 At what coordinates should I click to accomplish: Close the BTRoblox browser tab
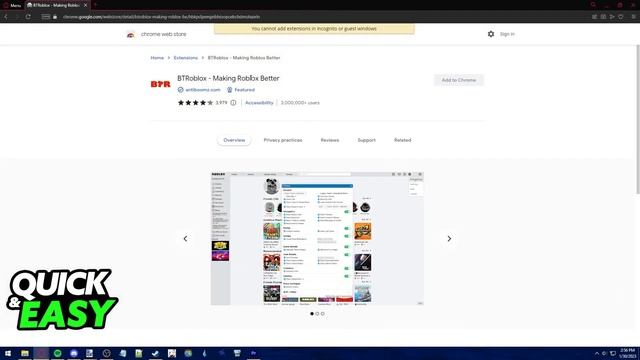click(x=85, y=5)
